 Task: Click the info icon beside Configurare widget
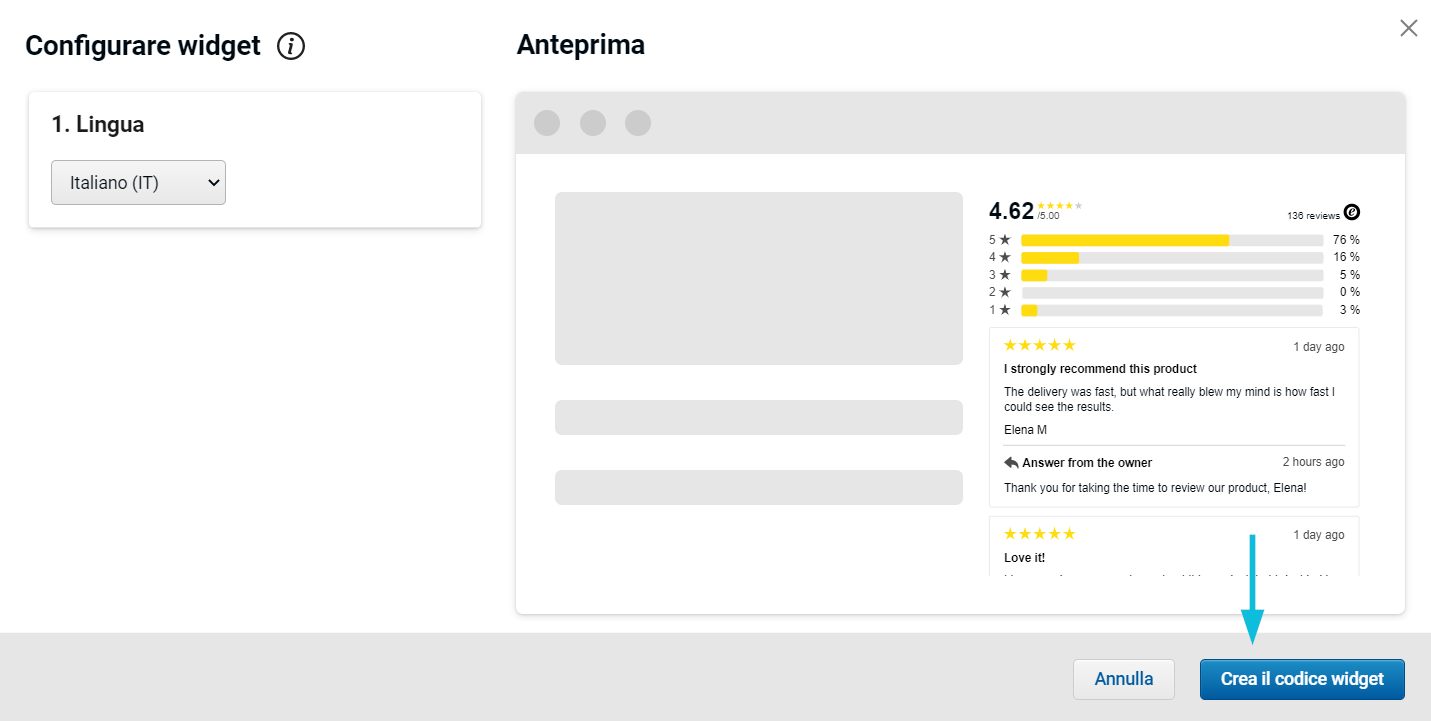(x=291, y=46)
